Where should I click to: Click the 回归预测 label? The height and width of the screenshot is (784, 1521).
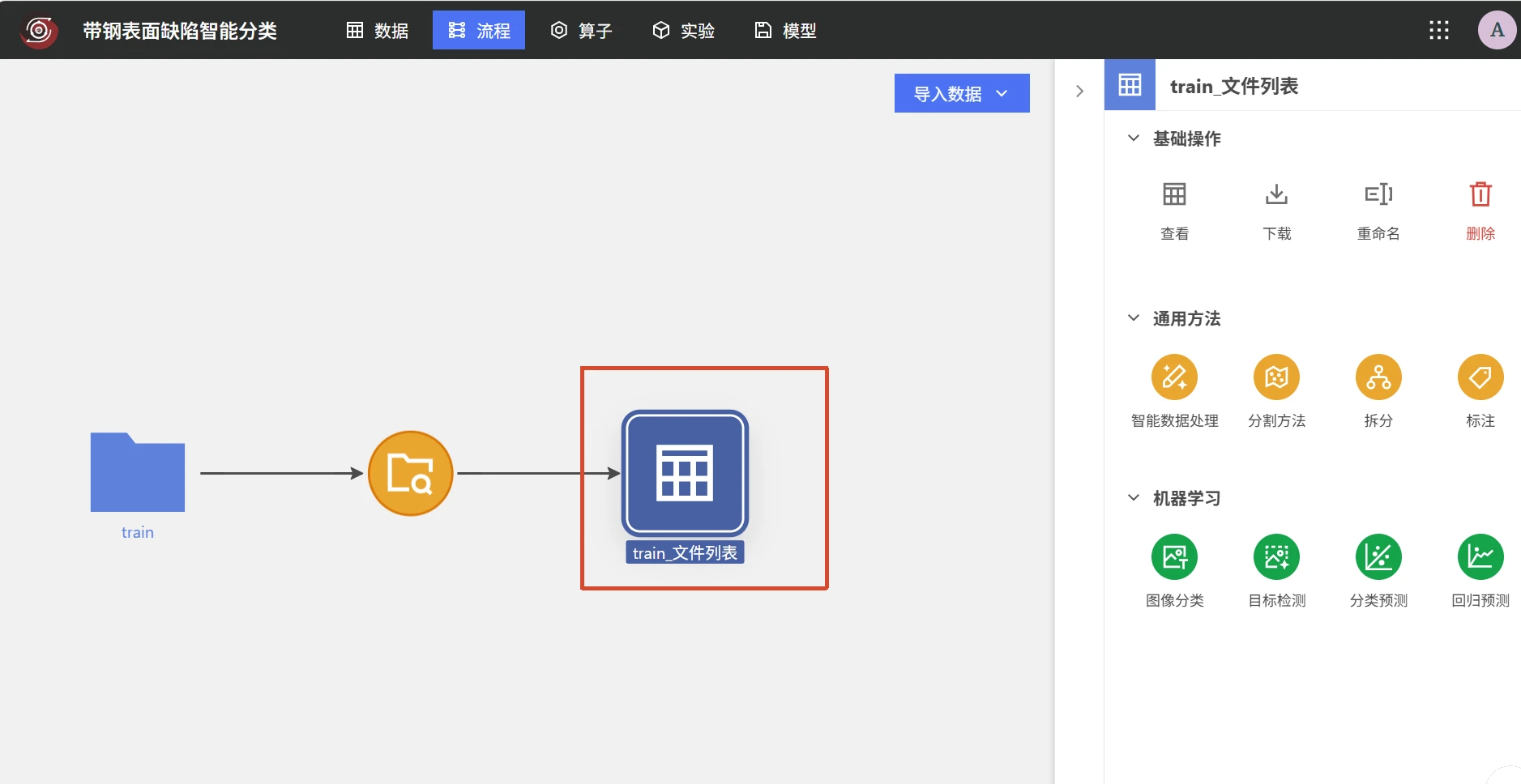click(x=1480, y=600)
